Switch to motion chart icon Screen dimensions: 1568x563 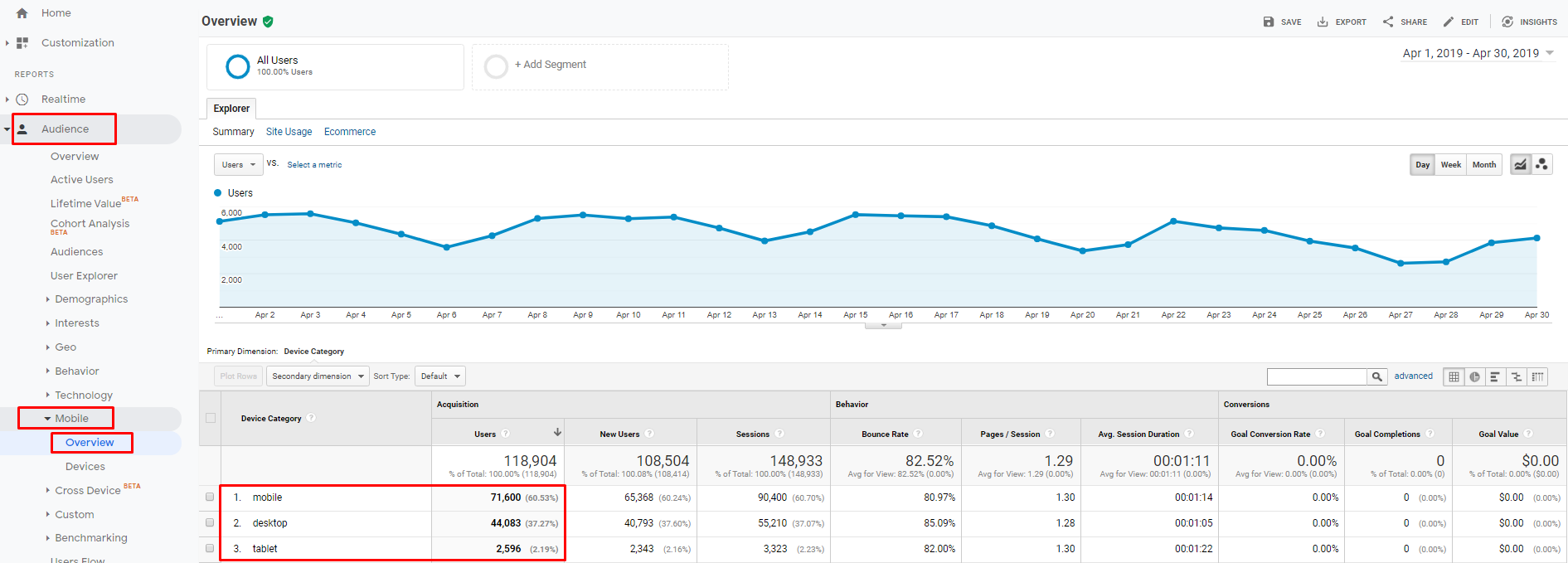coord(1541,164)
